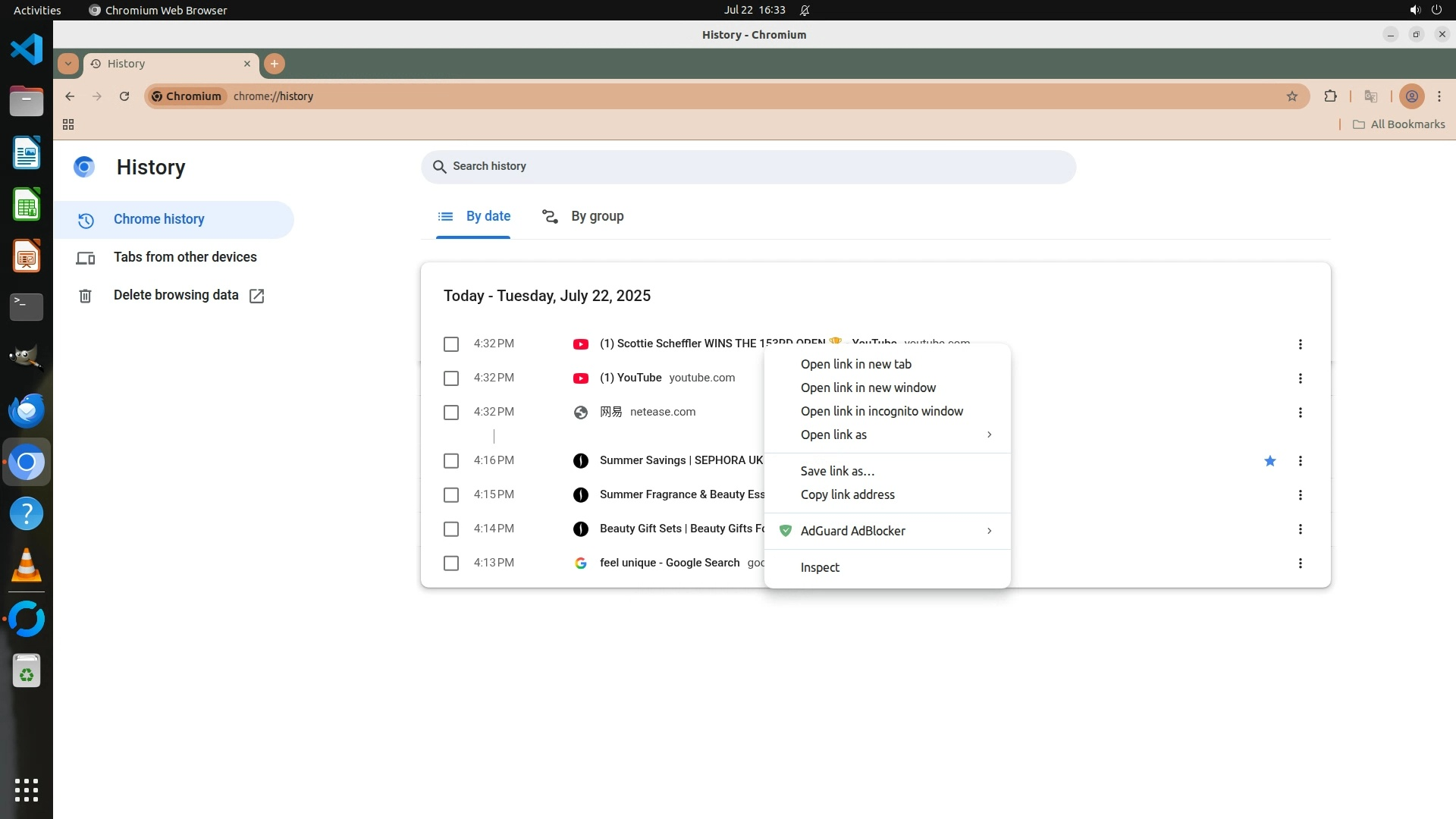Tick checkbox for feel unique Google Search
Screen dimensions: 1456x819
(x=451, y=563)
